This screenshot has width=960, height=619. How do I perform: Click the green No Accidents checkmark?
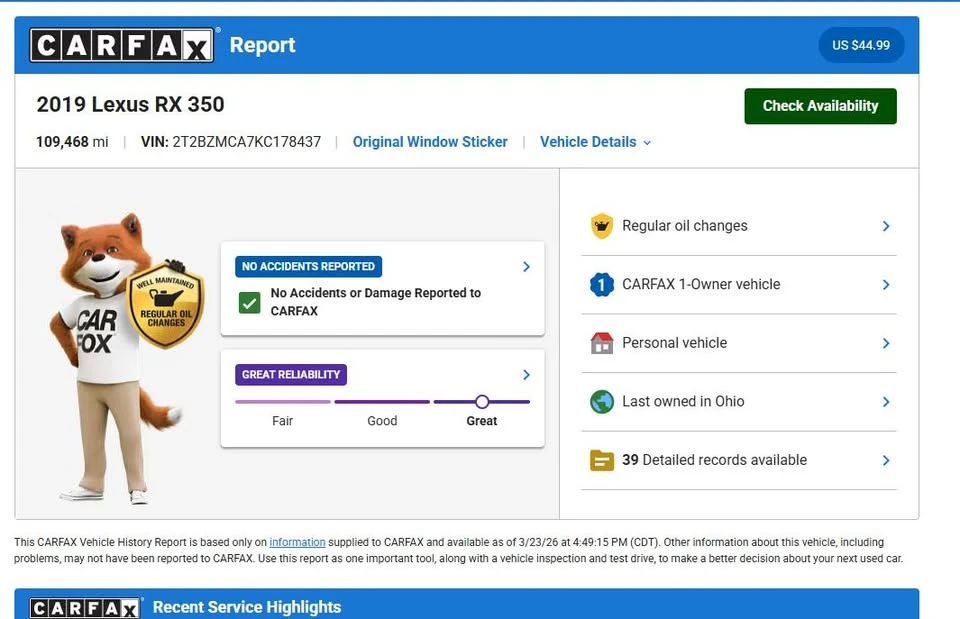(x=250, y=302)
